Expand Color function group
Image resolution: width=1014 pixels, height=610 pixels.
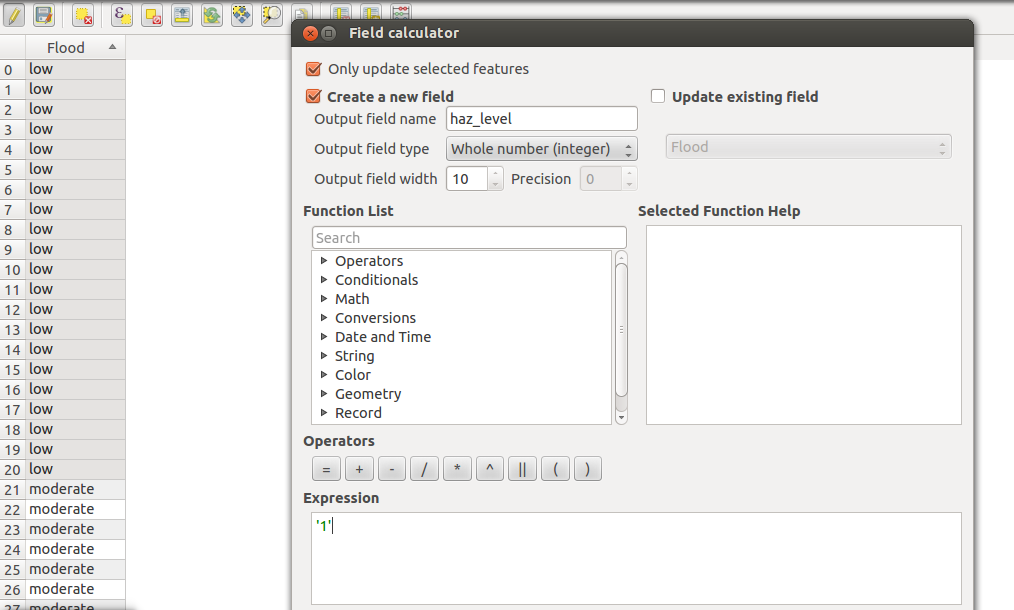click(x=324, y=375)
